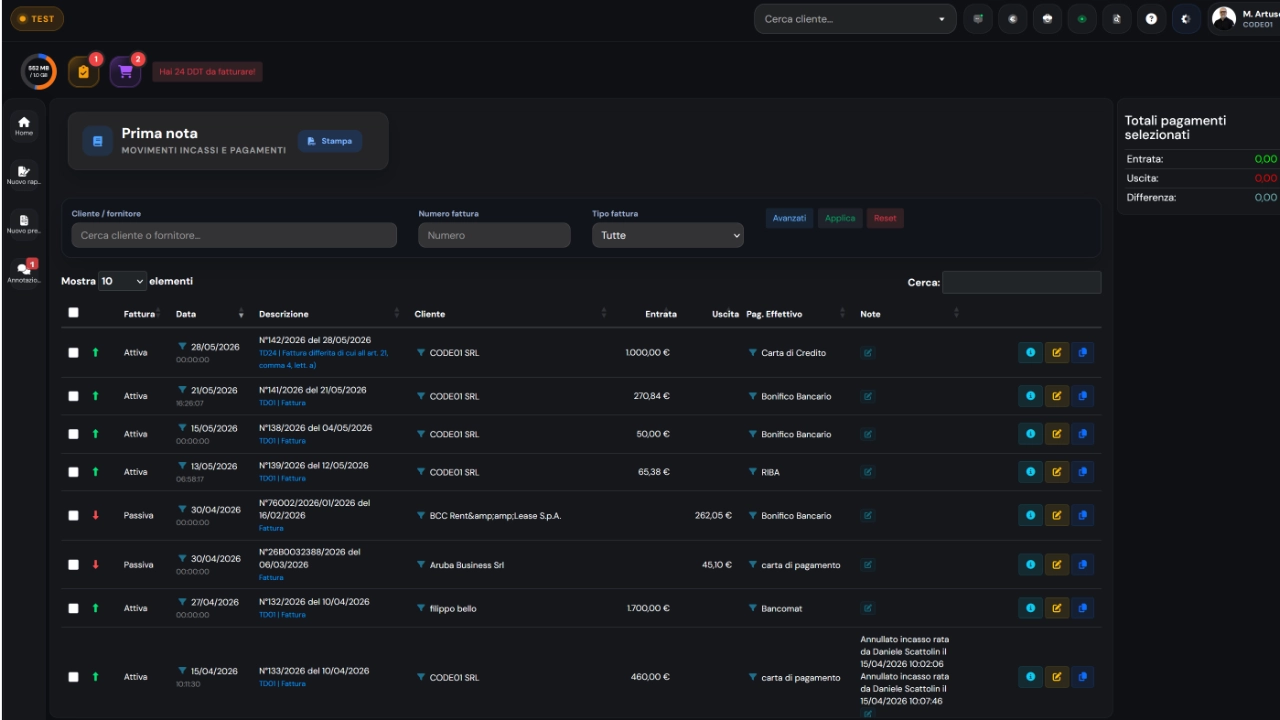The height and width of the screenshot is (720, 1280).
Task: Edit the N°133/2026 movement
Action: (x=1057, y=677)
